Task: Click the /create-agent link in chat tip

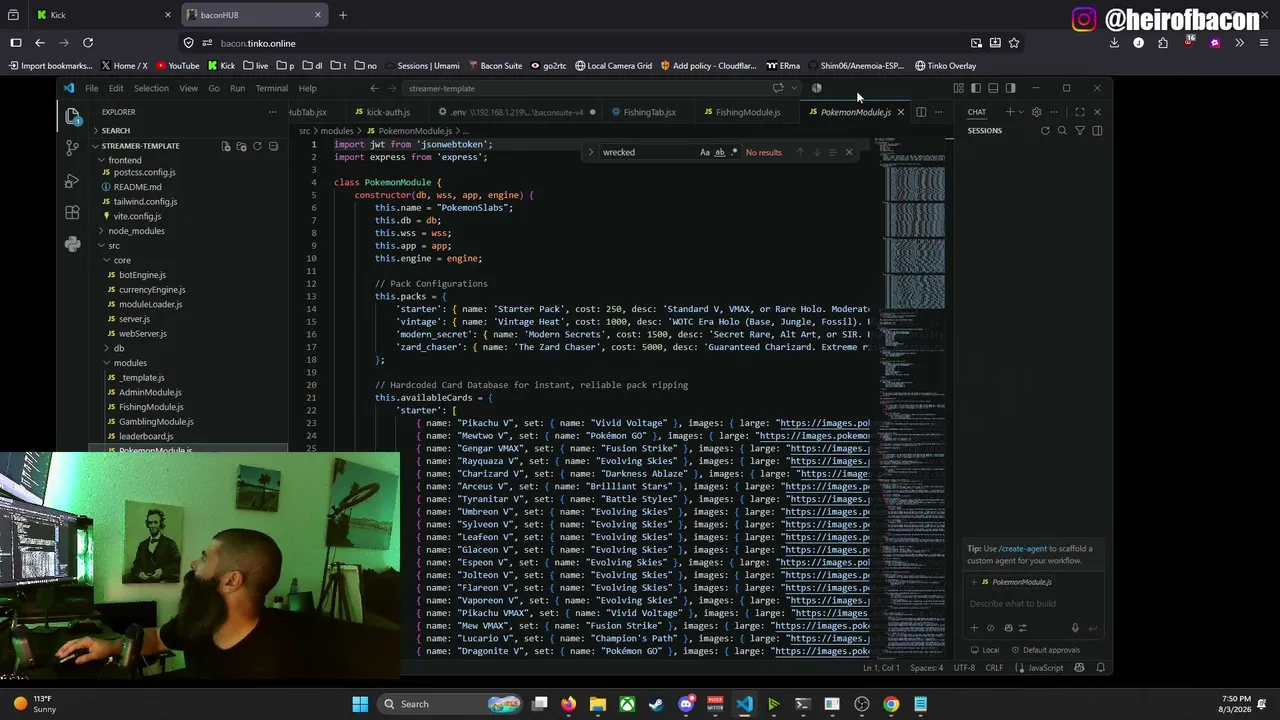Action: coord(1022,549)
